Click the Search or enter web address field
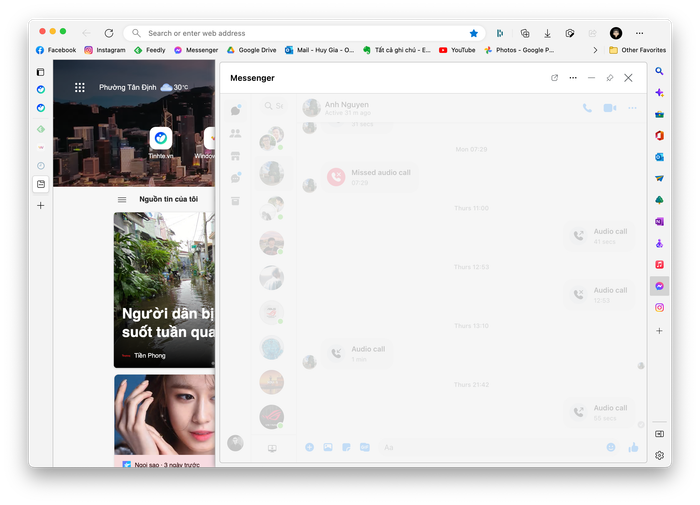The image size is (700, 505). [x=300, y=33]
